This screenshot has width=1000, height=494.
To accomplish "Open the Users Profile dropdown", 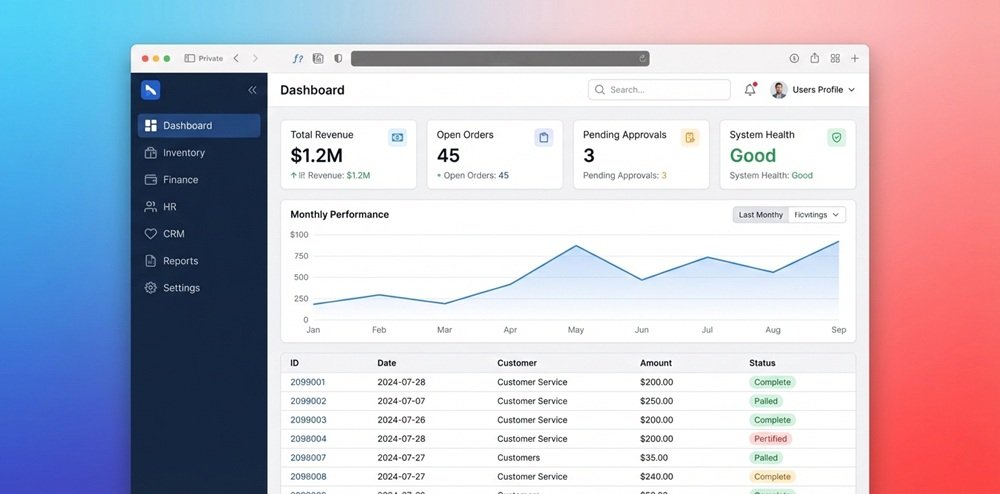I will 814,90.
